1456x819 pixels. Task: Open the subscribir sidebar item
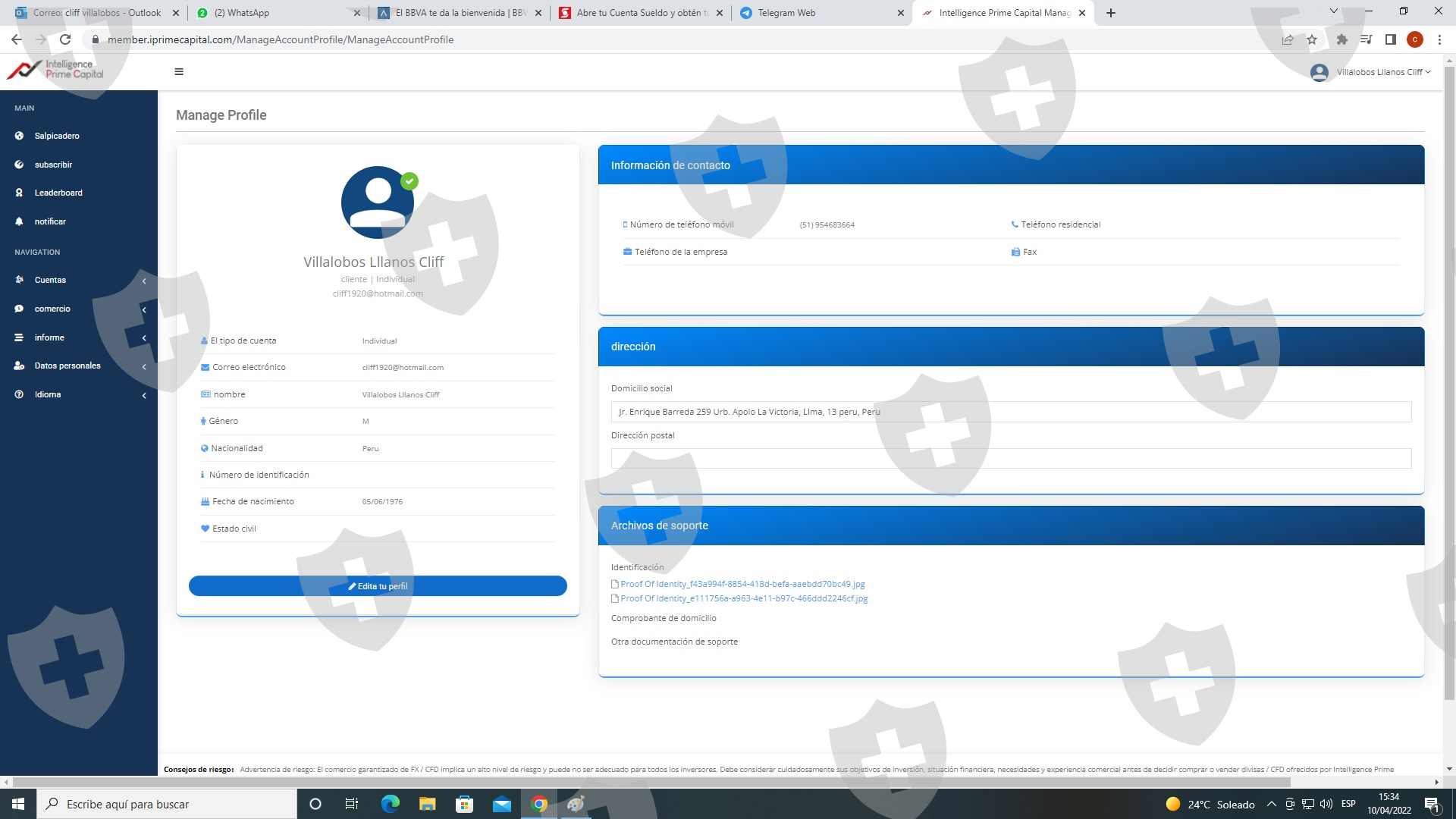pos(53,165)
